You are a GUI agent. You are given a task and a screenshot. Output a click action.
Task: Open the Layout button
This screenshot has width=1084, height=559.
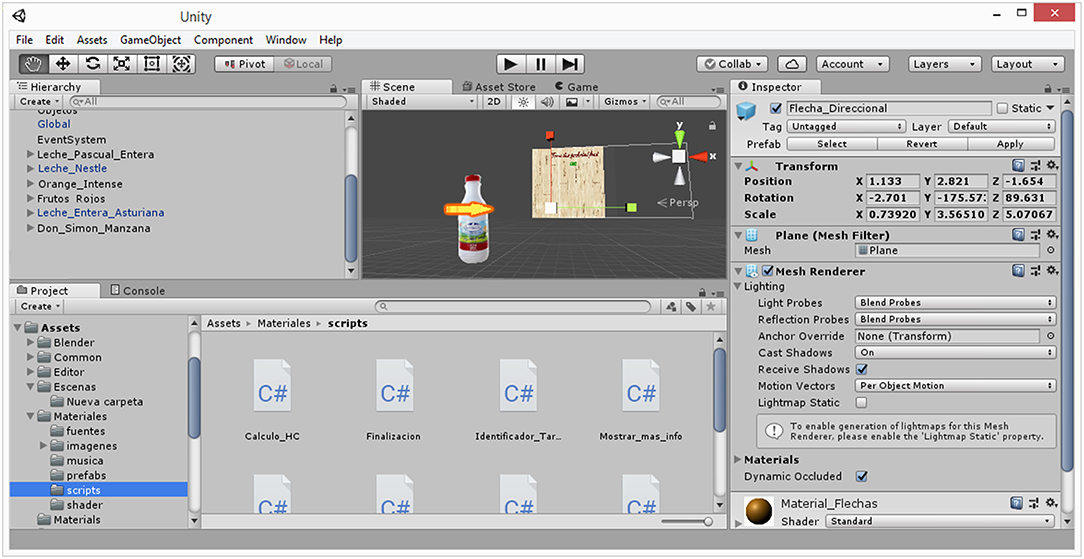coord(1027,64)
